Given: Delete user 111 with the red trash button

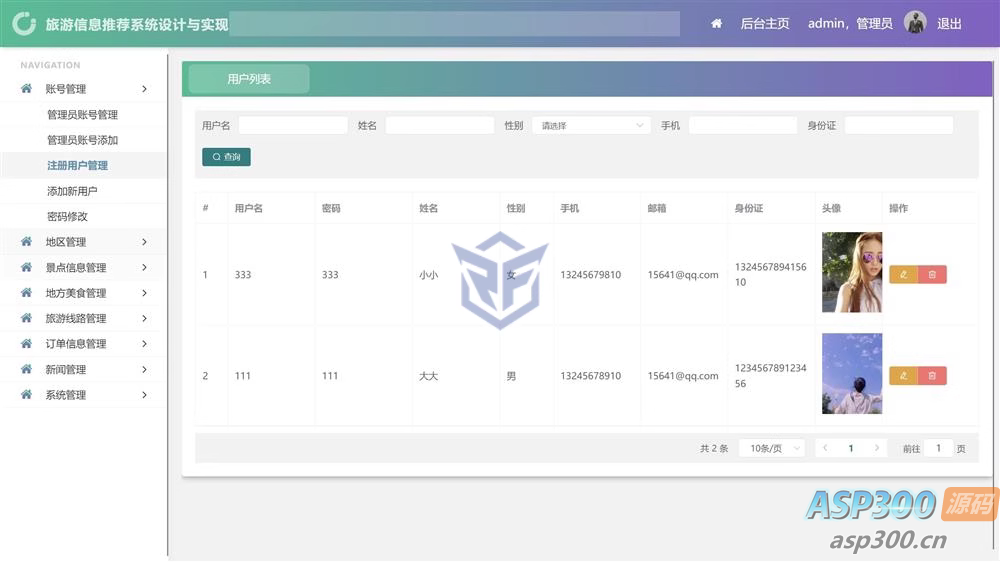Looking at the screenshot, I should (x=932, y=376).
